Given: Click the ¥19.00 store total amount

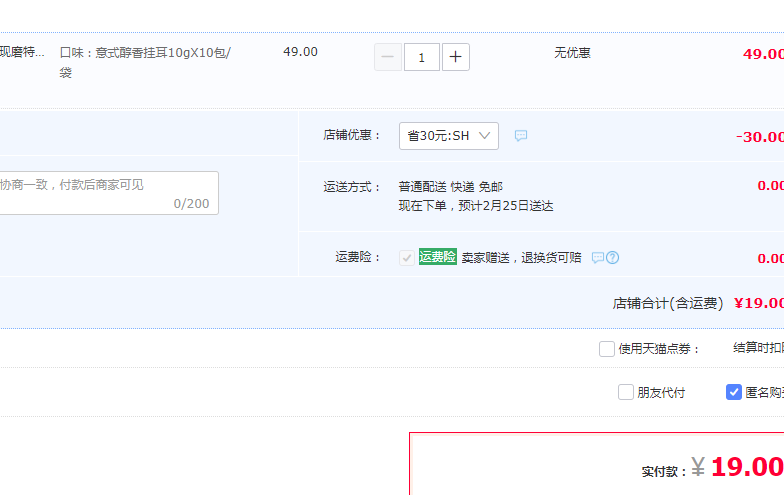Looking at the screenshot, I should click(x=758, y=303).
